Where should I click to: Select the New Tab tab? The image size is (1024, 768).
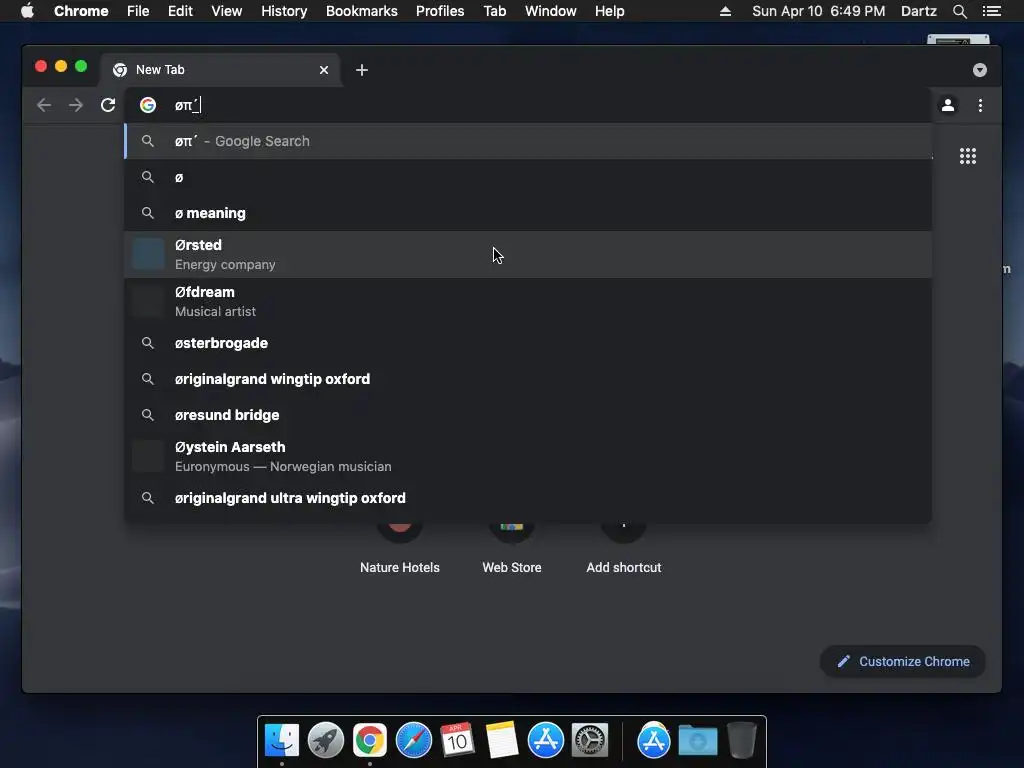(x=220, y=70)
